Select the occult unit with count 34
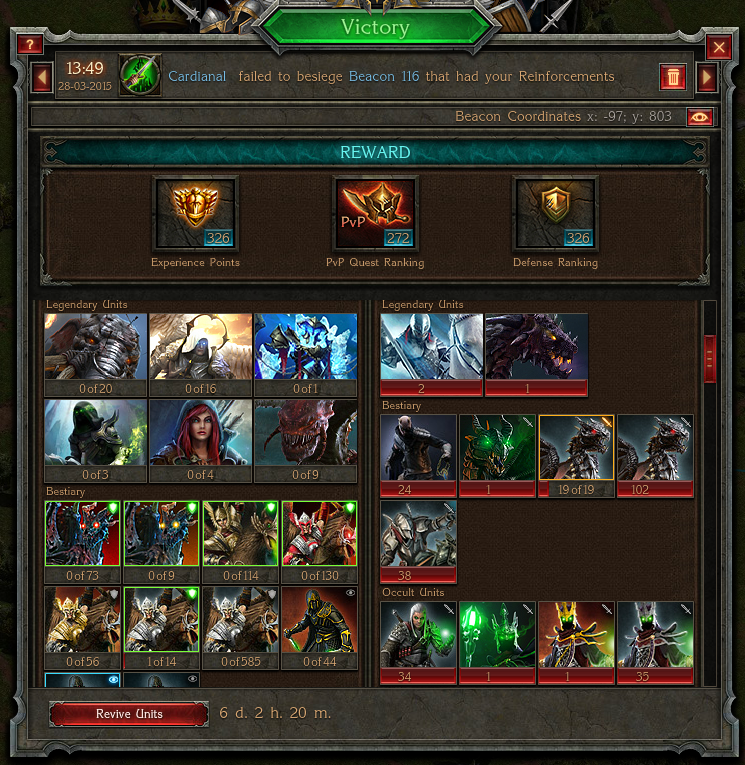 click(x=418, y=643)
